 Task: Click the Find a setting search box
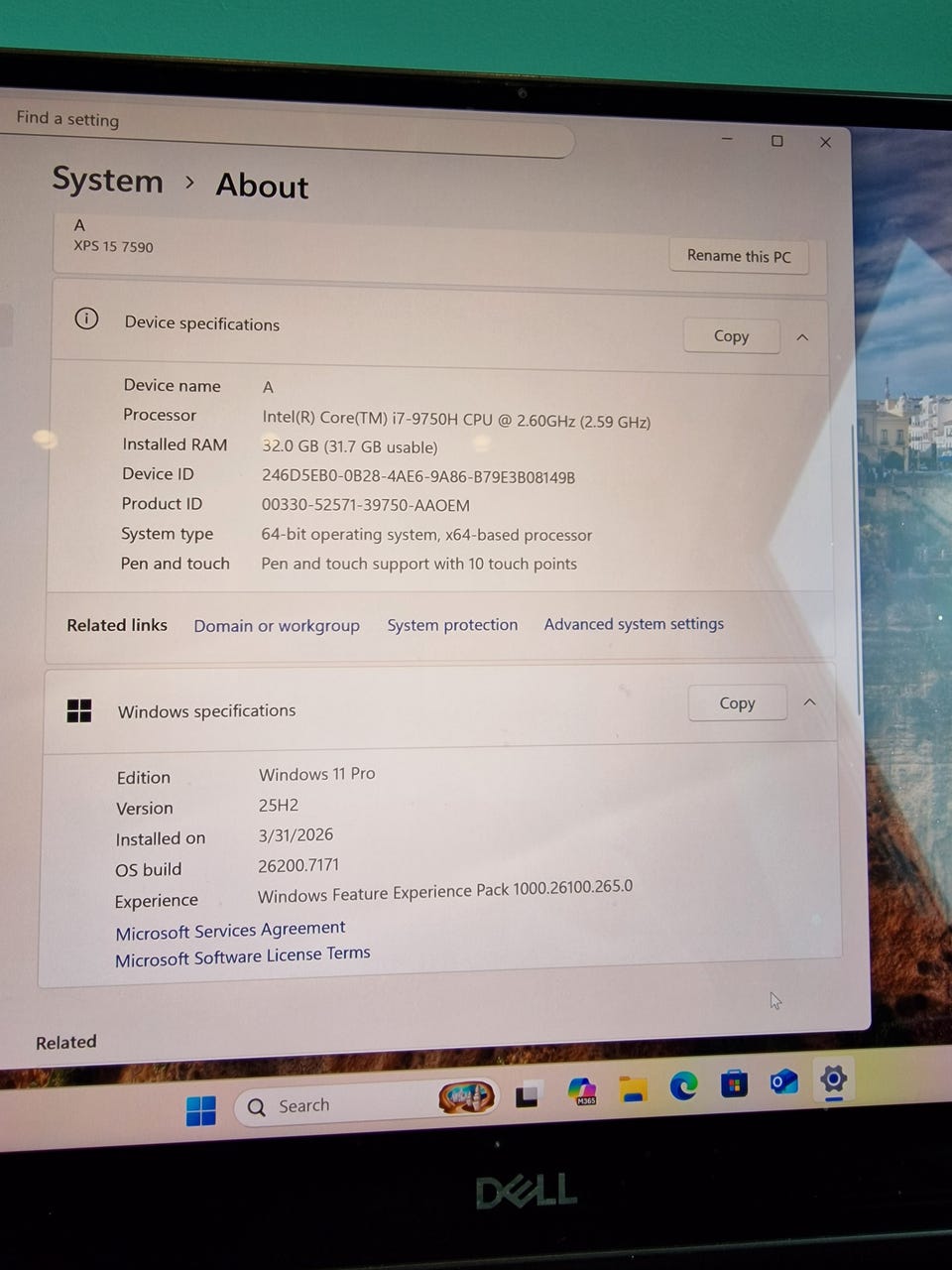tap(288, 131)
